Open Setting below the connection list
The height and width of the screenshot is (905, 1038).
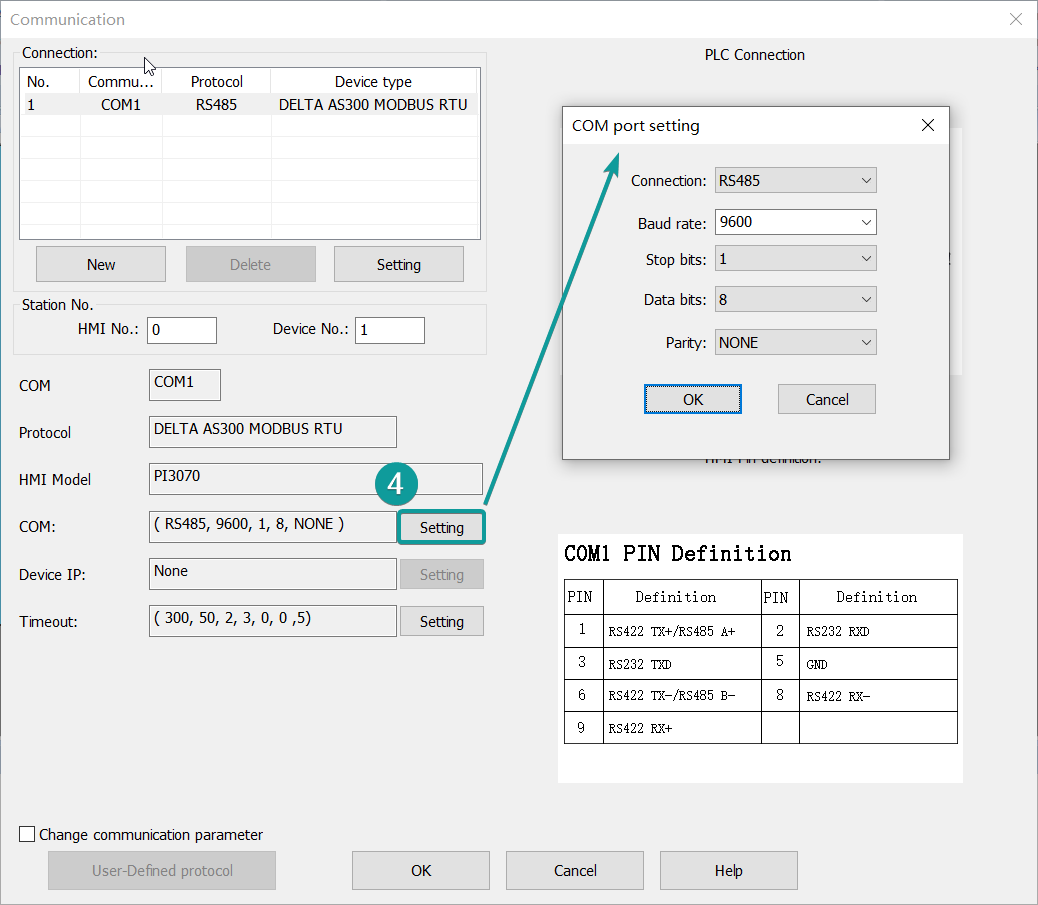tap(398, 265)
